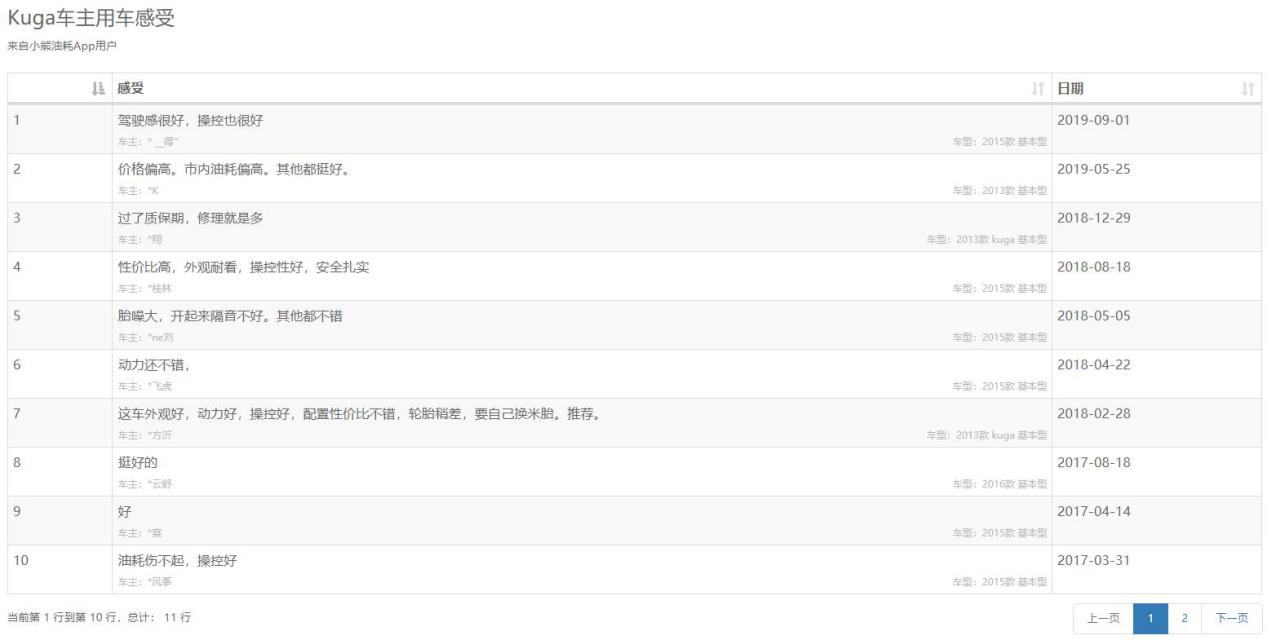Click the owner name 车主: *翔
Screen dimensions: 1267x640
pos(140,239)
